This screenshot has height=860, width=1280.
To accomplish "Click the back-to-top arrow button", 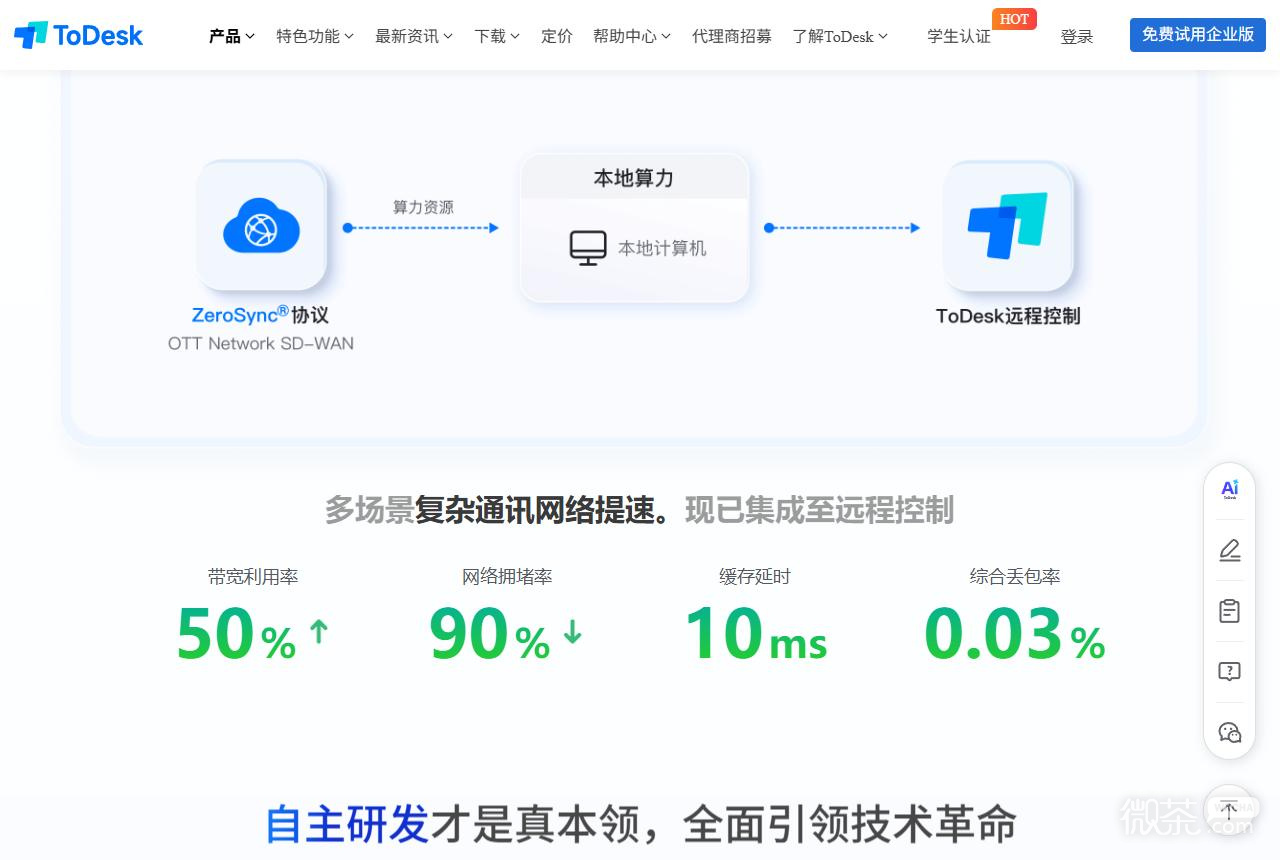I will [x=1230, y=811].
